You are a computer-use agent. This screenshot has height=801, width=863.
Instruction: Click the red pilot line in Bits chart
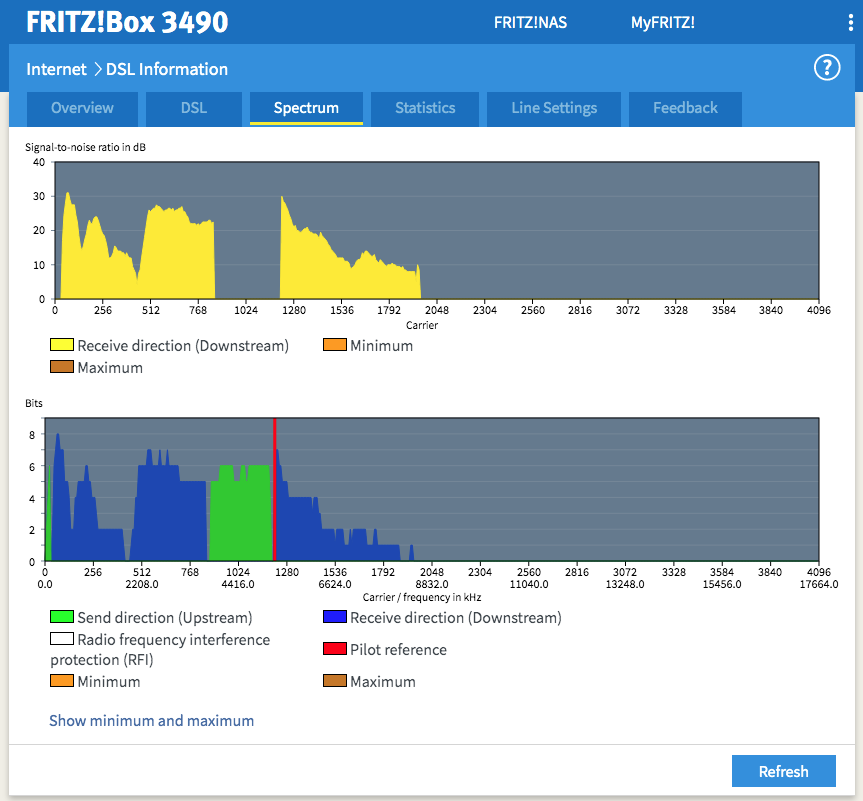point(274,490)
